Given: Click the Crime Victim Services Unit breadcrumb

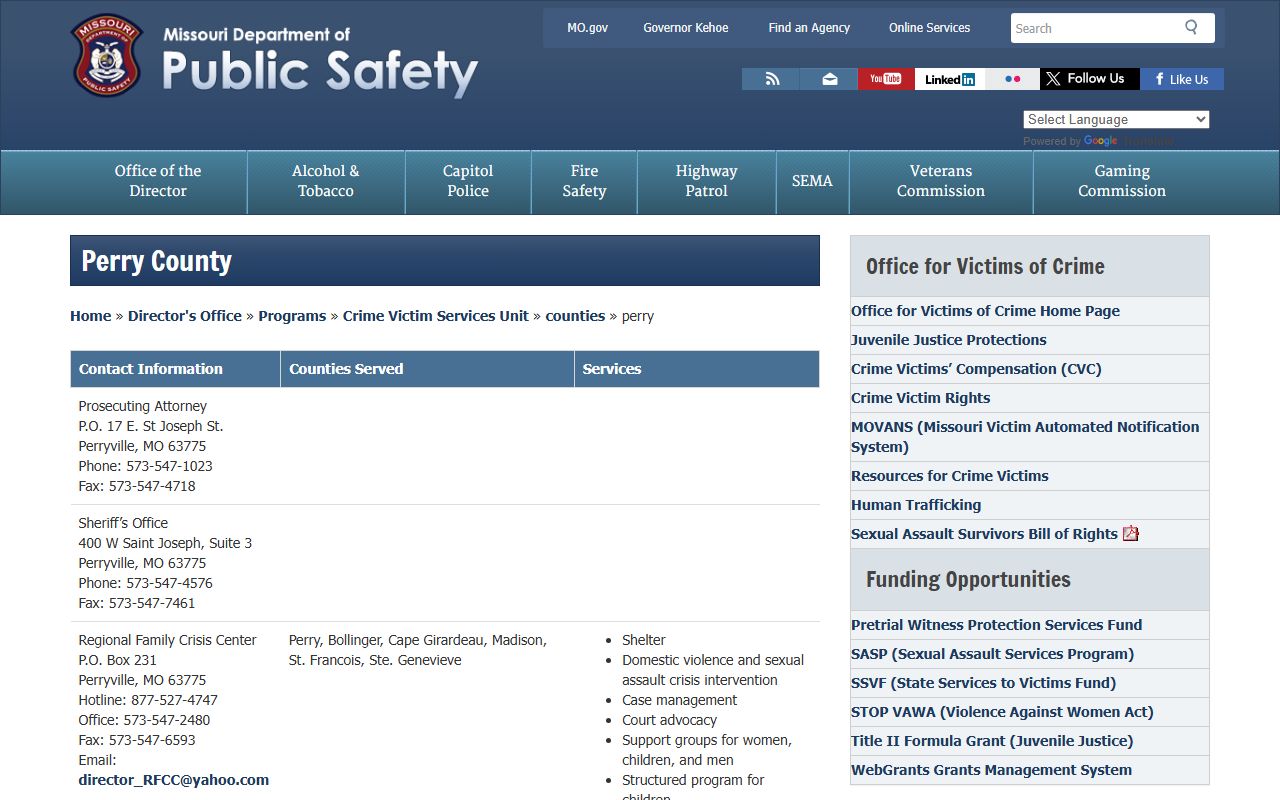Looking at the screenshot, I should point(436,316).
